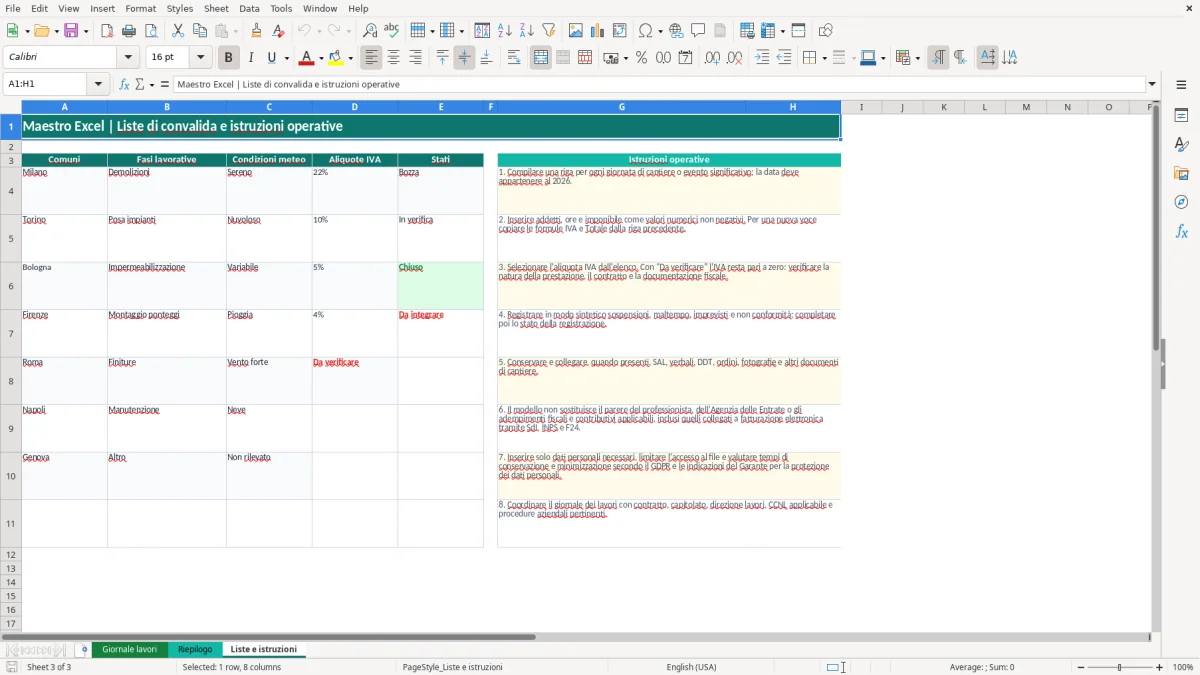The image size is (1200, 675).
Task: Toggle Bold formatting
Action: (229, 58)
